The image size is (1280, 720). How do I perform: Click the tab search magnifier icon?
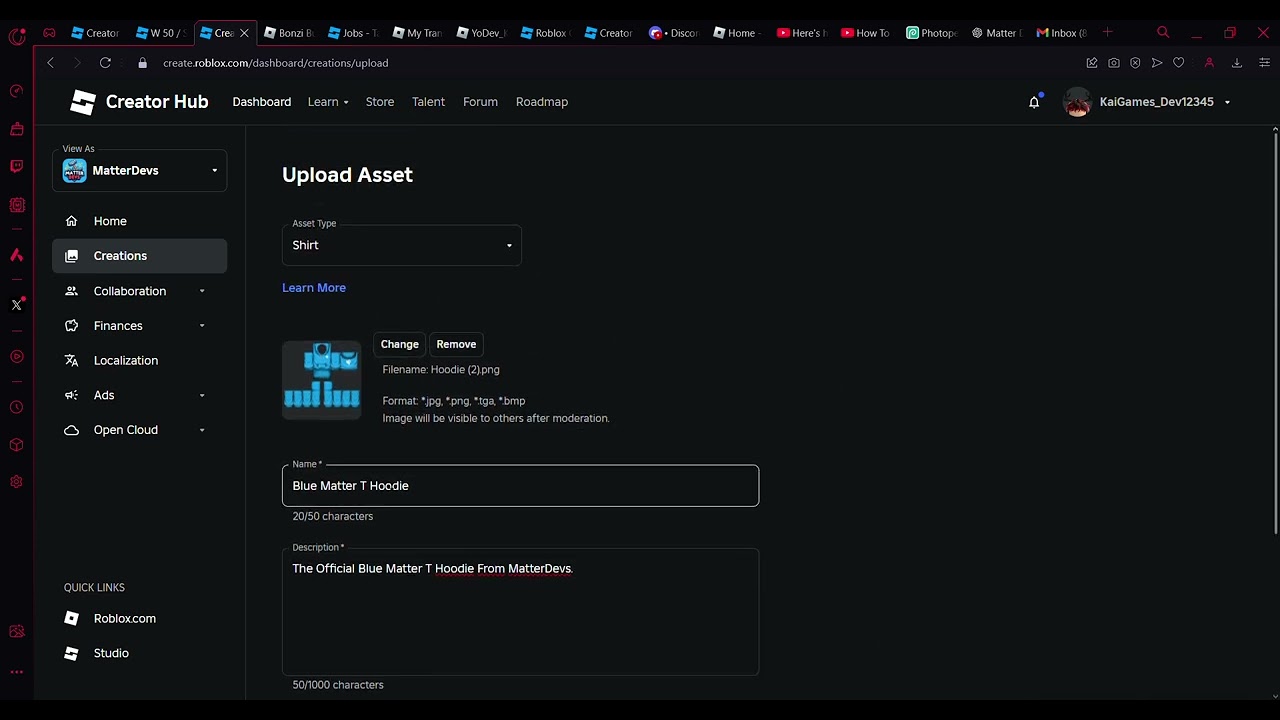click(1163, 33)
